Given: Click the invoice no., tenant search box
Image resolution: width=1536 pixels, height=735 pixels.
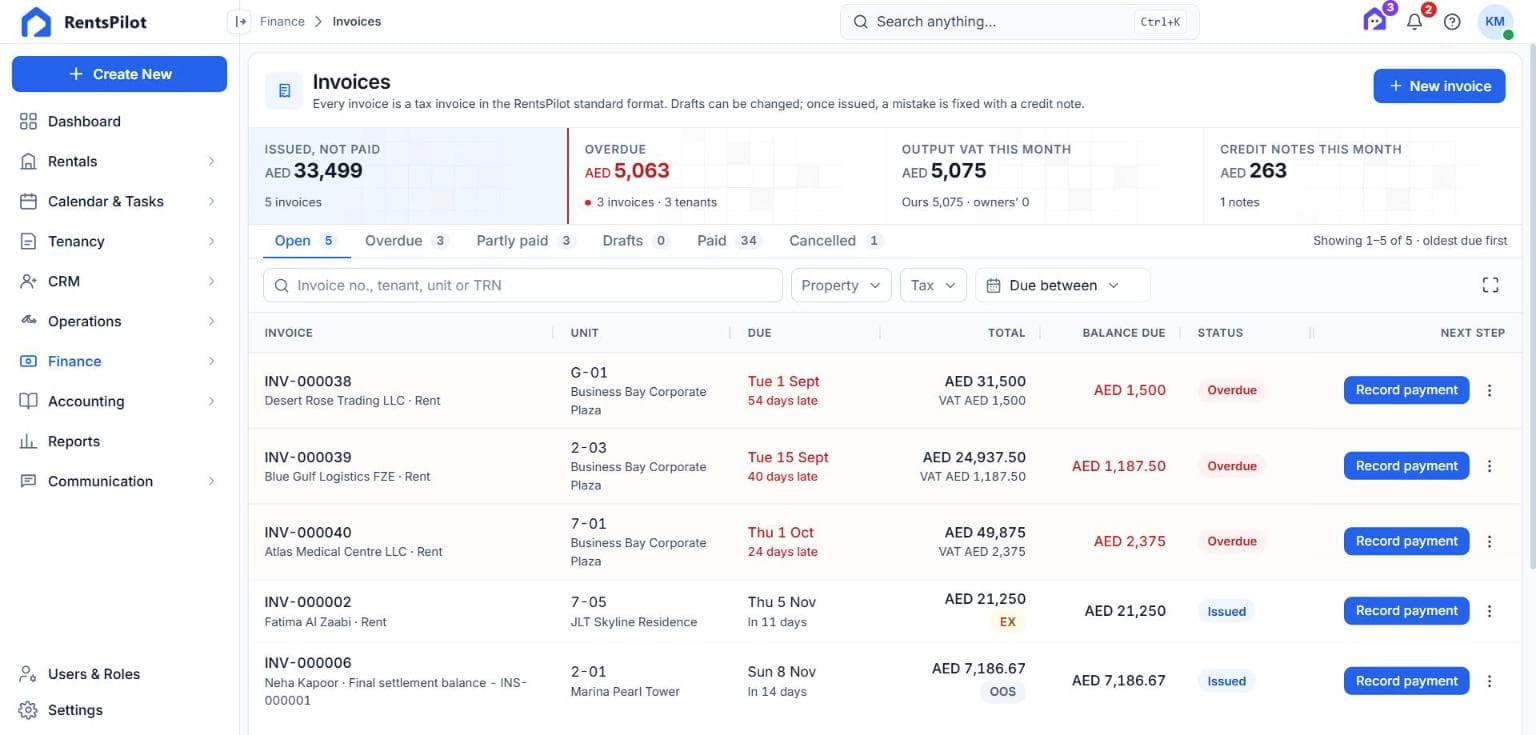Looking at the screenshot, I should [x=522, y=285].
